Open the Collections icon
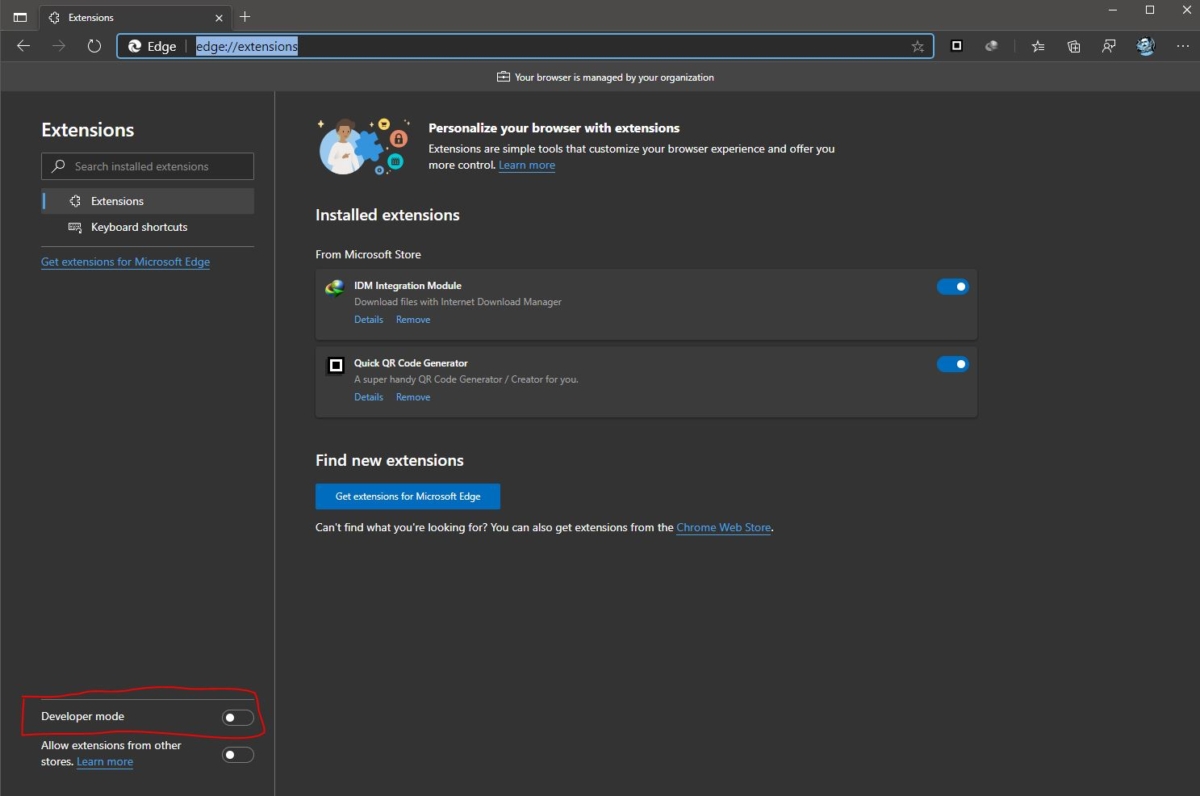Viewport: 1200px width, 796px height. pyautogui.click(x=1073, y=46)
